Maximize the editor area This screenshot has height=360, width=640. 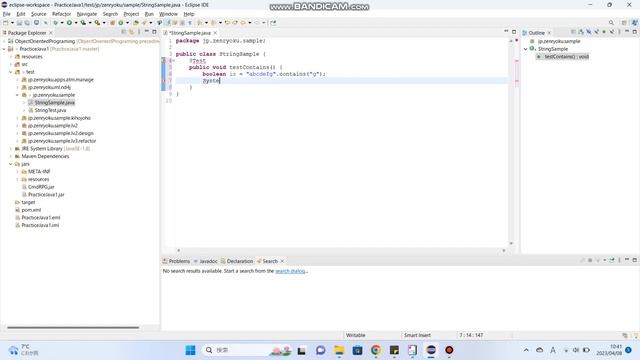point(514,32)
